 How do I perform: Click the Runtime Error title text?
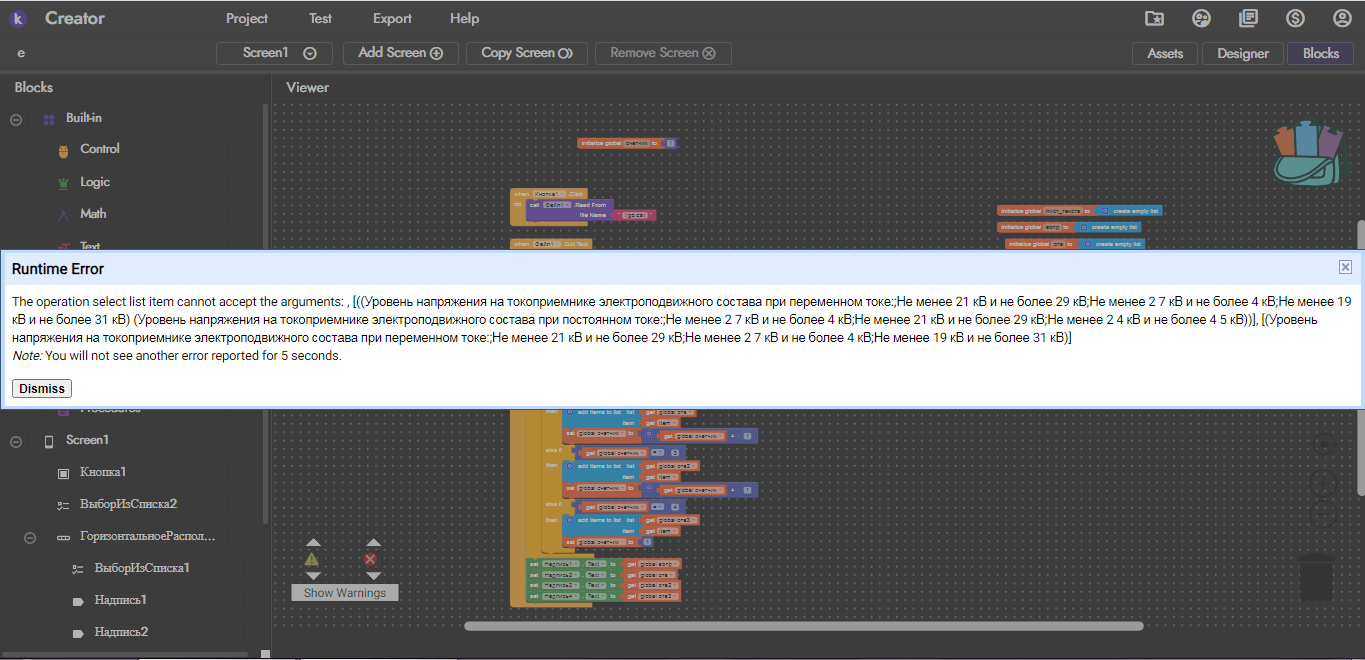[58, 269]
